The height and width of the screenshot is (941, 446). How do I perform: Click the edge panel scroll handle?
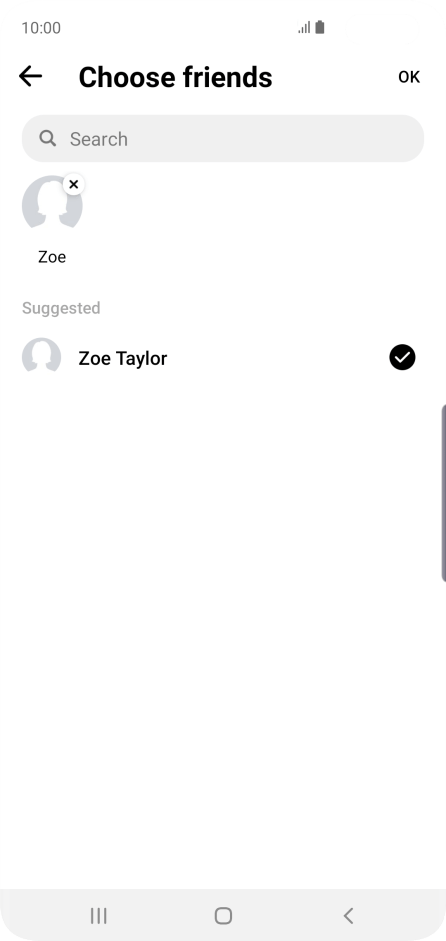(x=444, y=493)
